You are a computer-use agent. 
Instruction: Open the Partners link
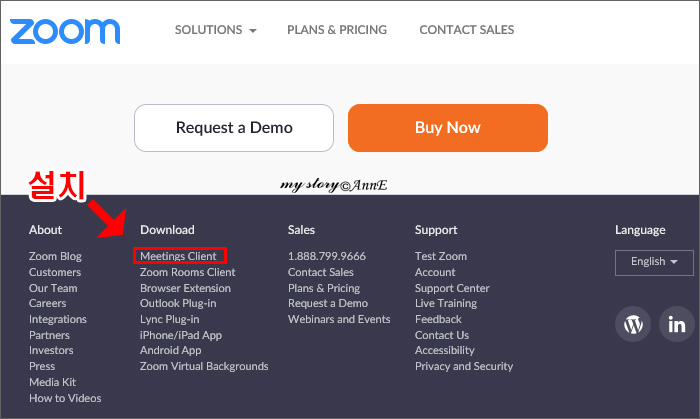point(49,335)
